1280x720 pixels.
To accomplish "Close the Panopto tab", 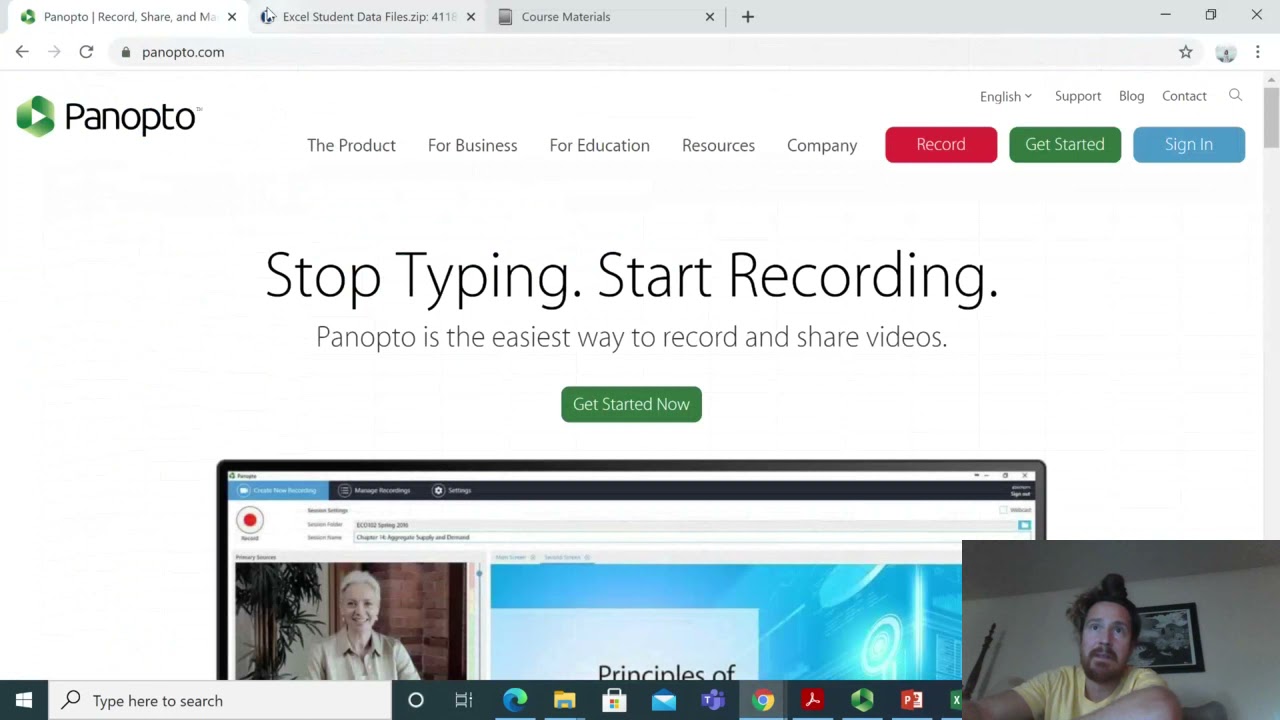I will (x=231, y=17).
